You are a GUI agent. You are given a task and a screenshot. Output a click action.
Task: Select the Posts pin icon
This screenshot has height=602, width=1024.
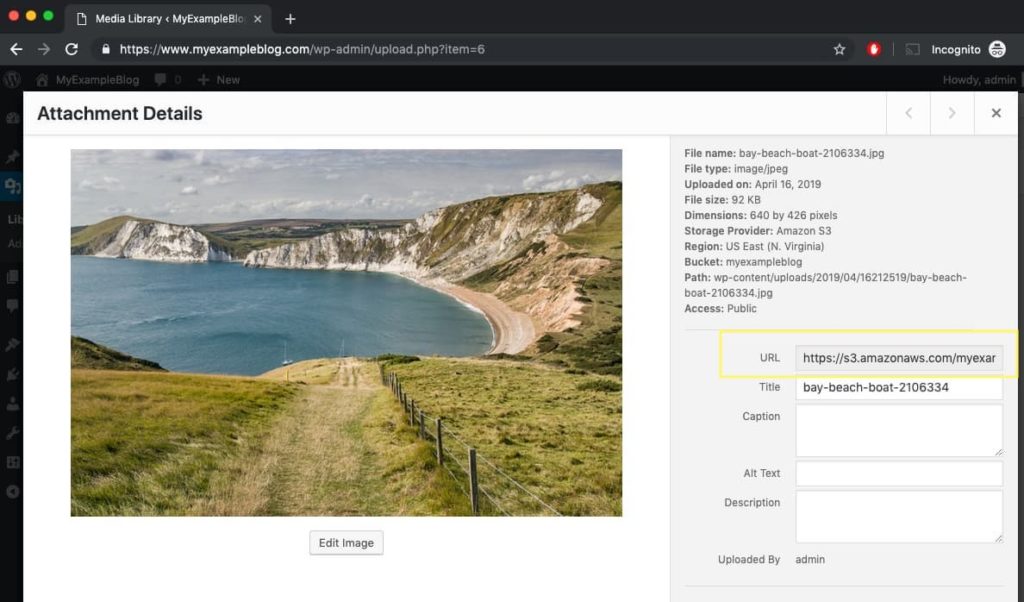[x=11, y=158]
